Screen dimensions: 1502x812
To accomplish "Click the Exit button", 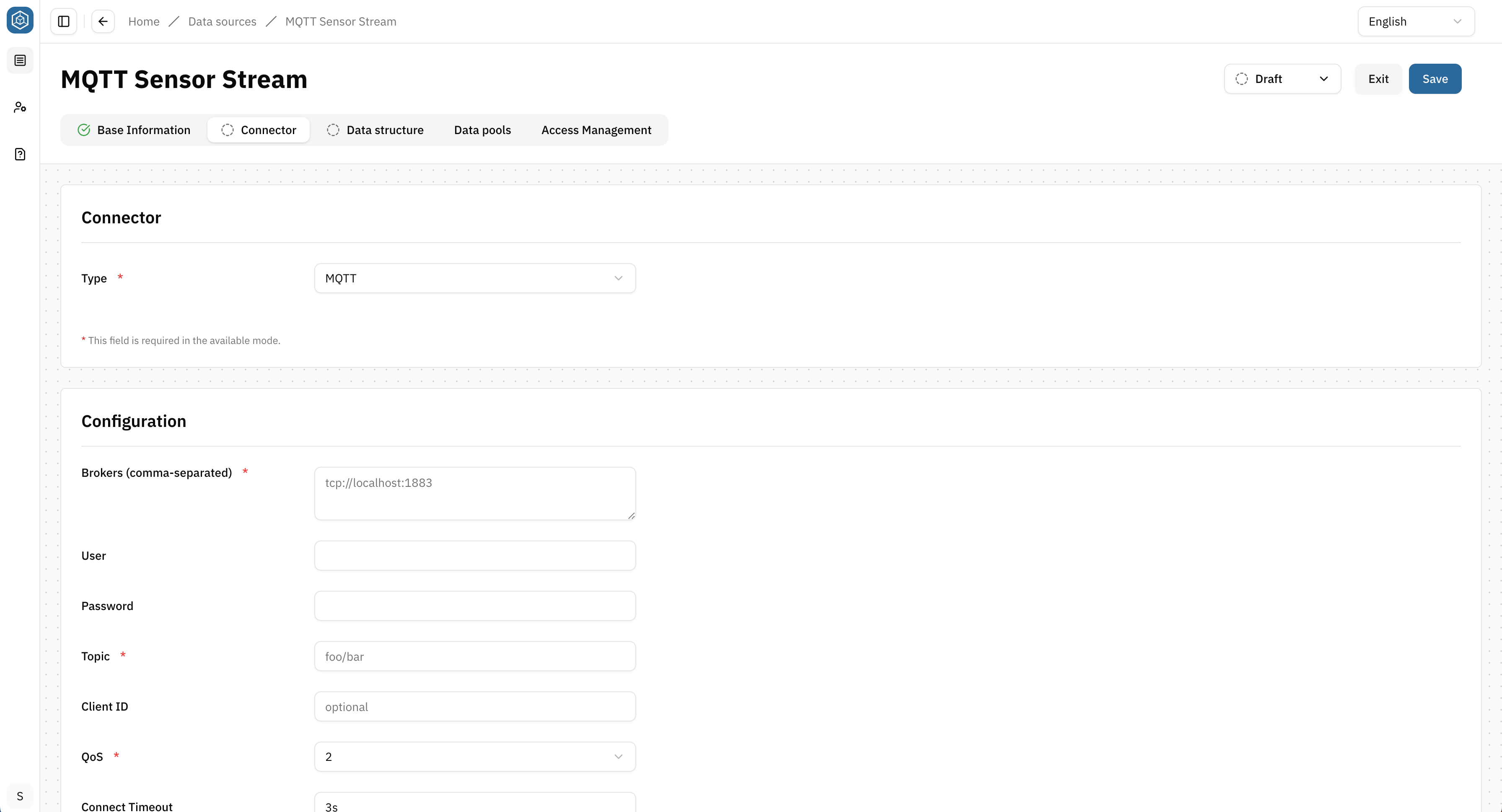I will click(1378, 79).
